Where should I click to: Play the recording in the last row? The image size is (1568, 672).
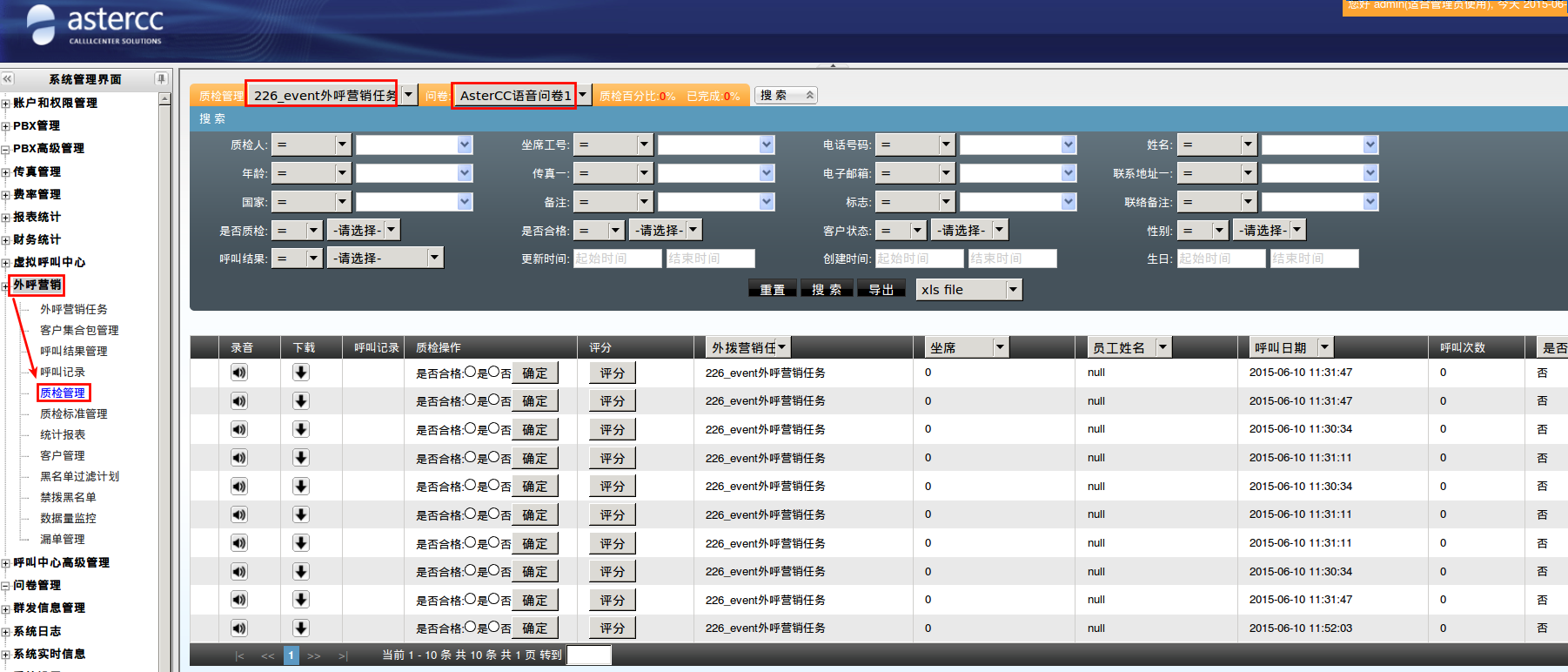pyautogui.click(x=238, y=628)
